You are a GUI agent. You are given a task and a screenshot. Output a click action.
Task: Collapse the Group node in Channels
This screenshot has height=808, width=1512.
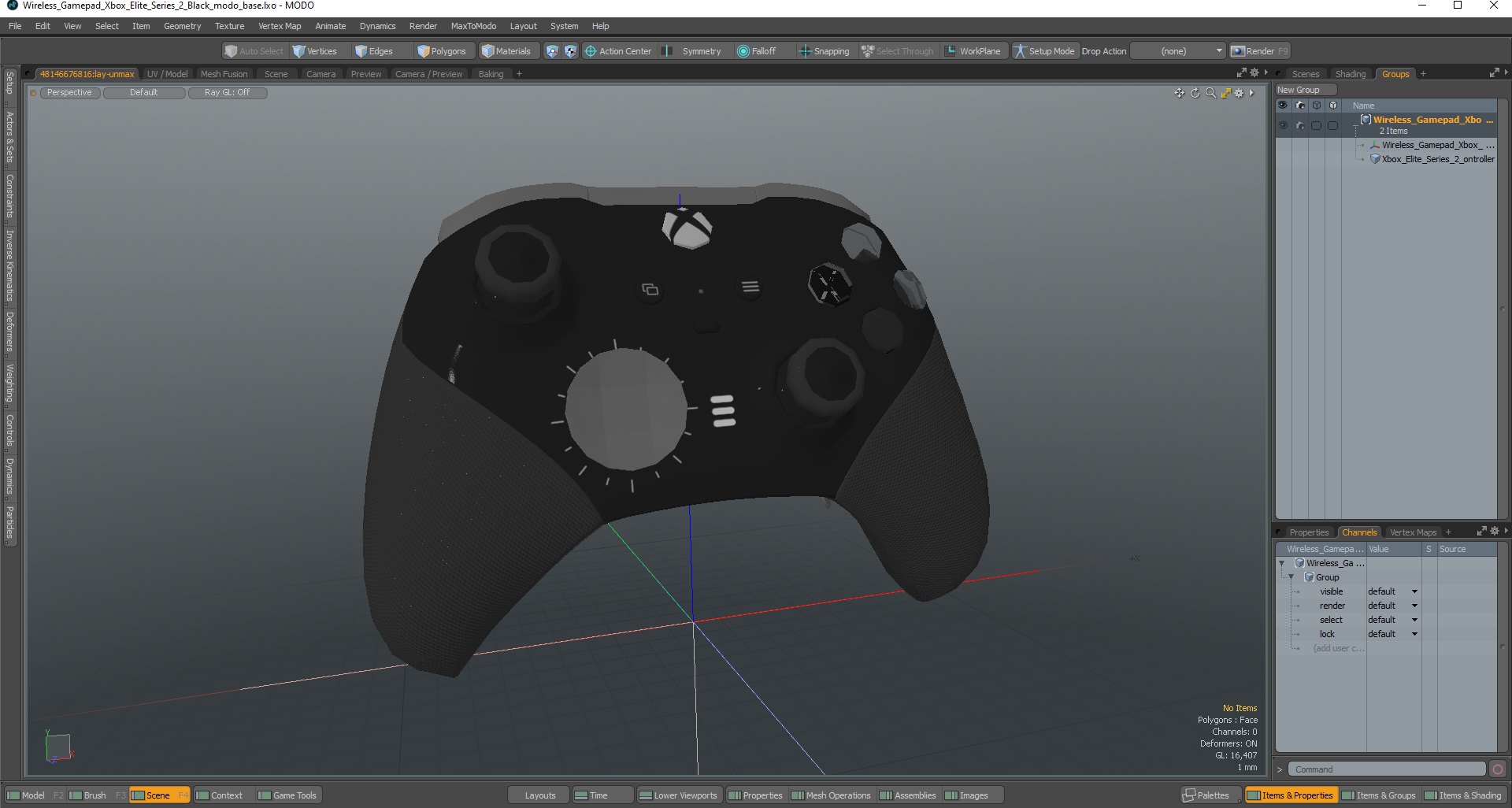tap(1291, 577)
